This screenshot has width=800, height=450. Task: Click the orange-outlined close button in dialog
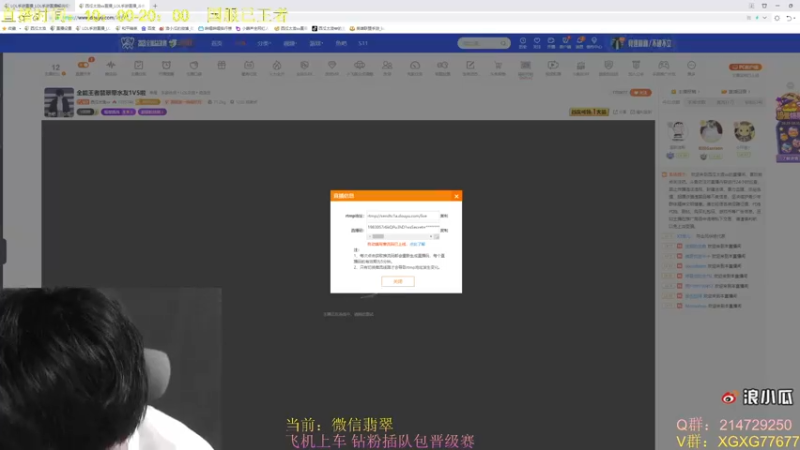pos(397,281)
